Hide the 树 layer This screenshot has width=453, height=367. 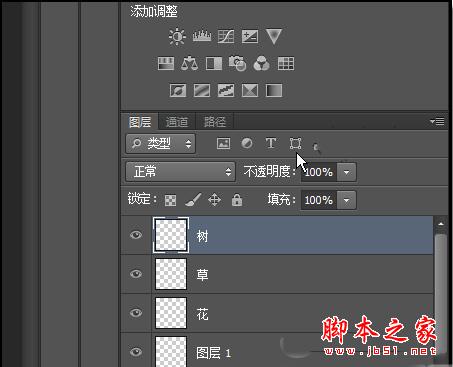click(136, 235)
